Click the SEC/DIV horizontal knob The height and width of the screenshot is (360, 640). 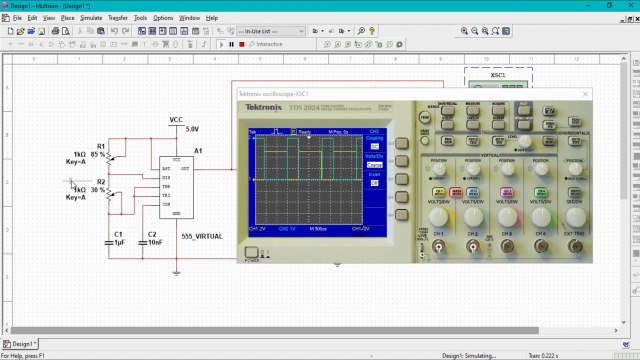pyautogui.click(x=575, y=217)
